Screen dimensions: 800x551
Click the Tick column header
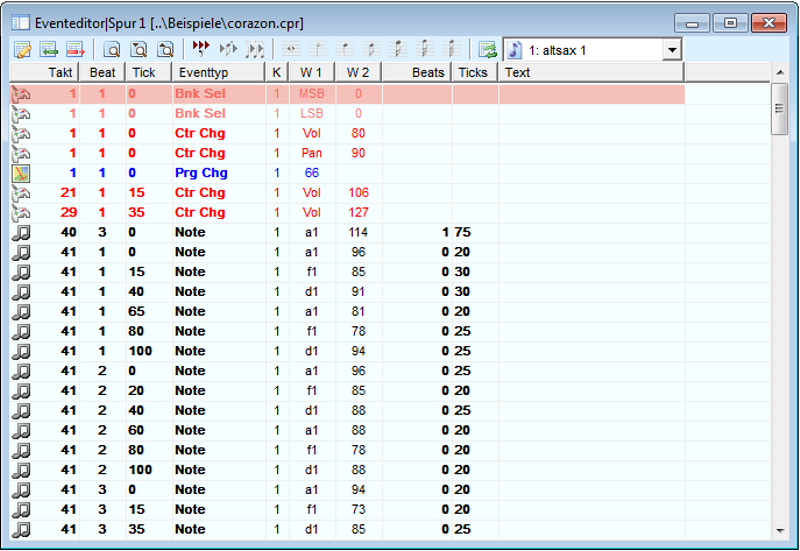[148, 72]
